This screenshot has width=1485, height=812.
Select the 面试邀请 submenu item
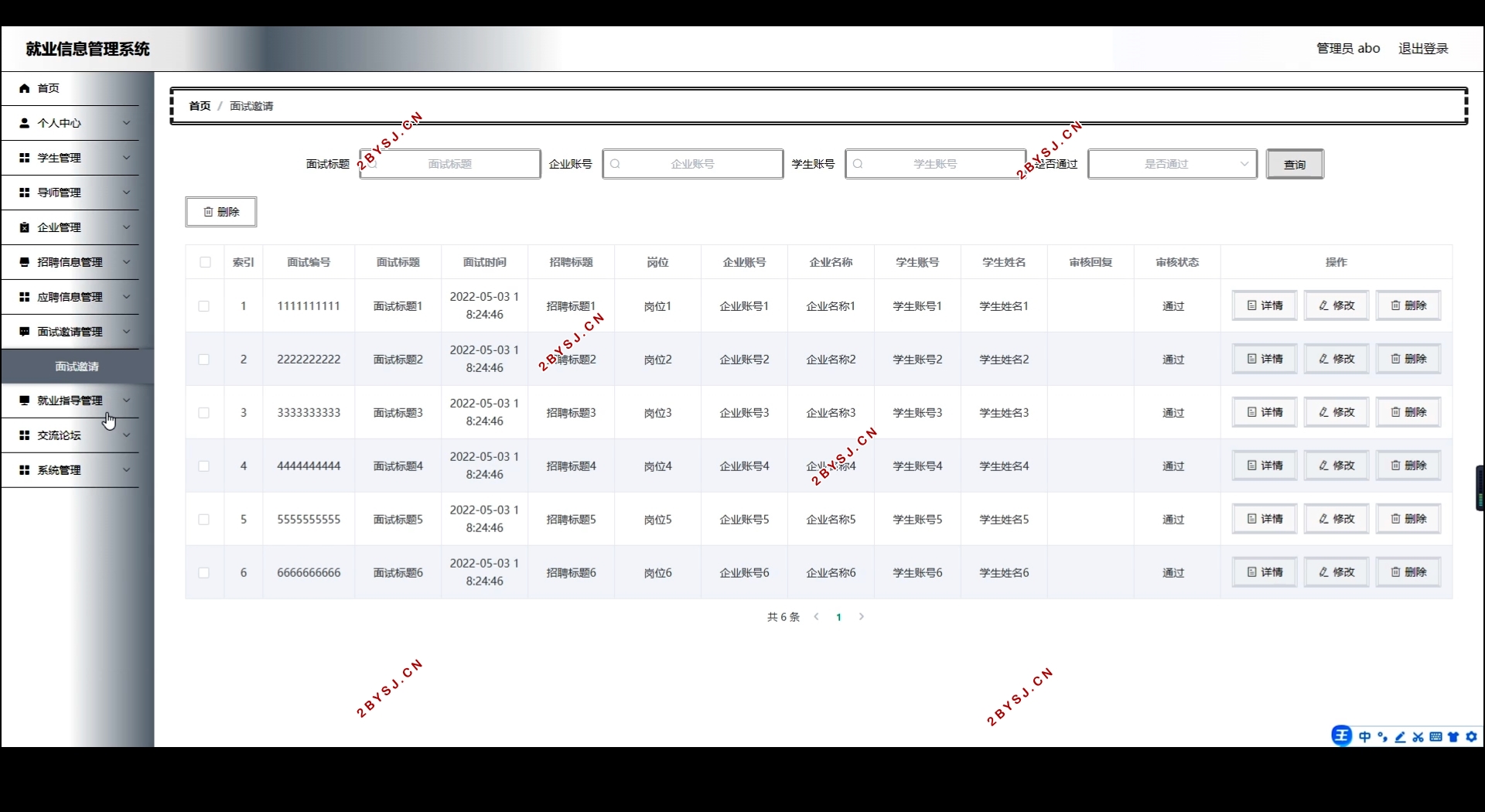coord(77,367)
